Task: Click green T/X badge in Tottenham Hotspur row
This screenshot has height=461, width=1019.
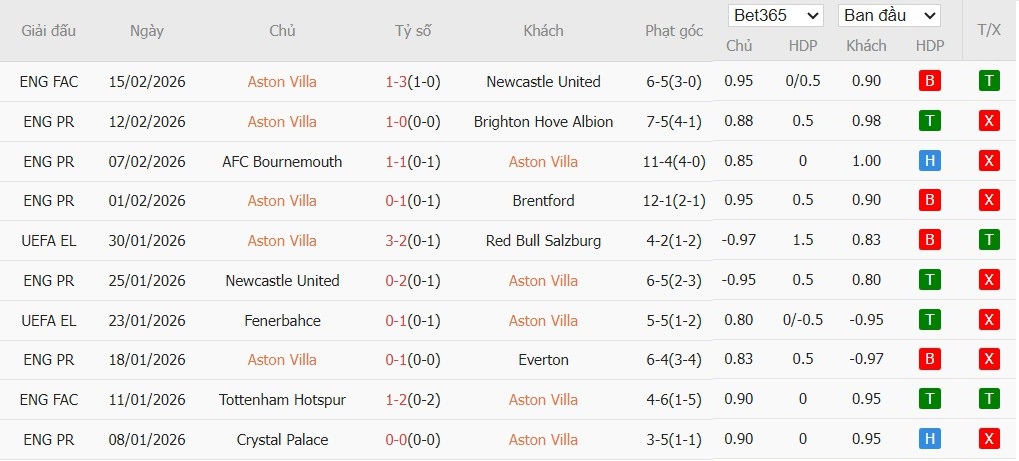Action: tap(989, 400)
